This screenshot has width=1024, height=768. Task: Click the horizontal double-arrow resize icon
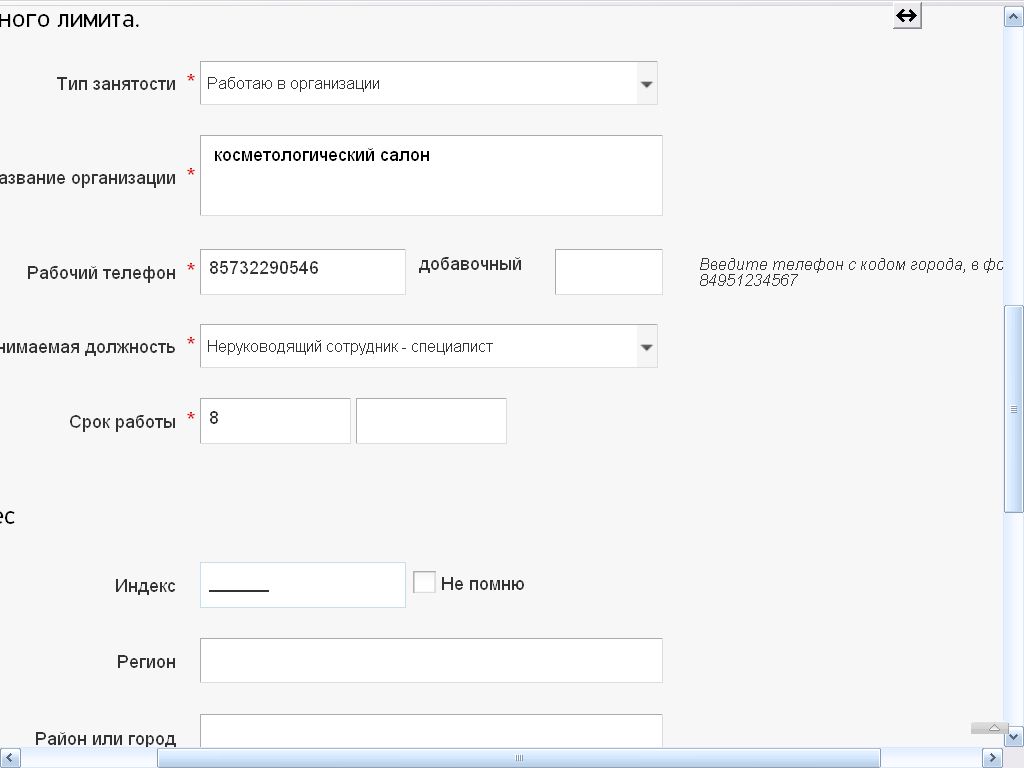(x=906, y=16)
